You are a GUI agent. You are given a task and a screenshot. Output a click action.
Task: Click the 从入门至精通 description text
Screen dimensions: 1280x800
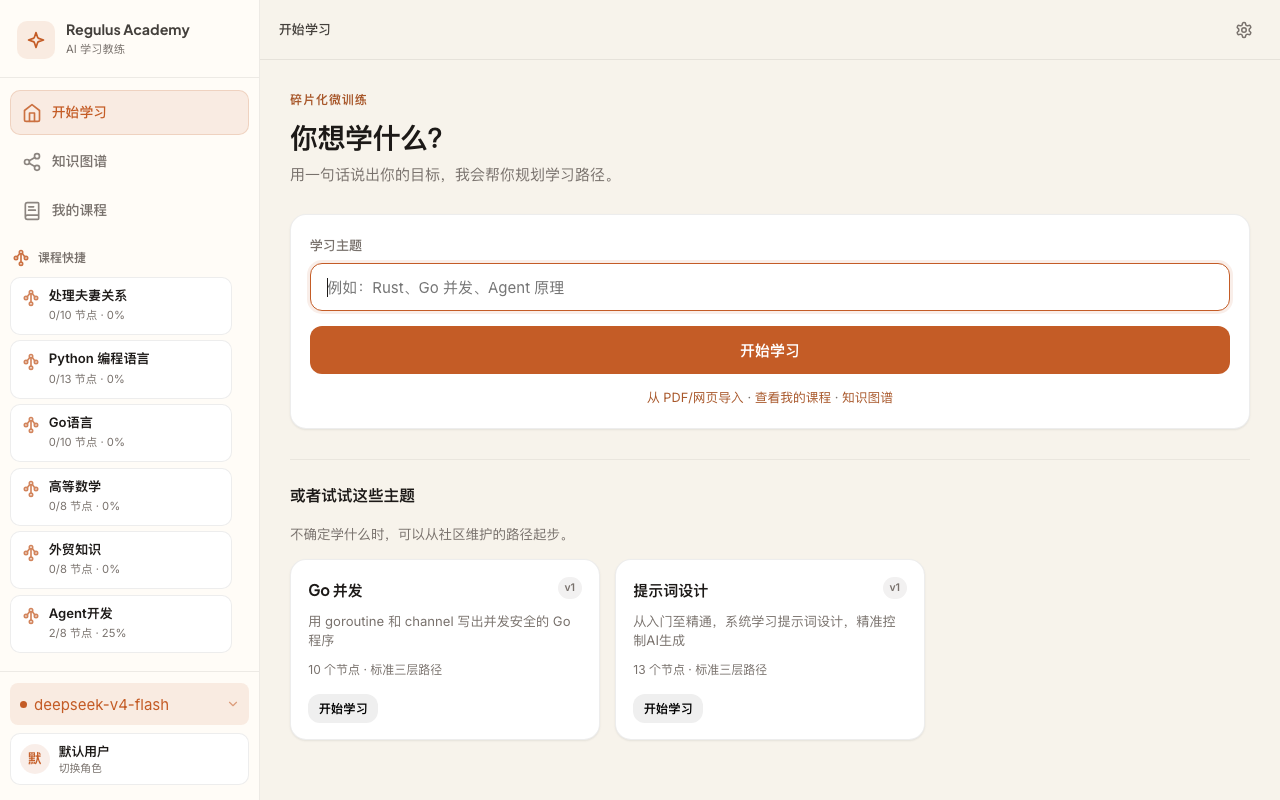click(x=765, y=631)
